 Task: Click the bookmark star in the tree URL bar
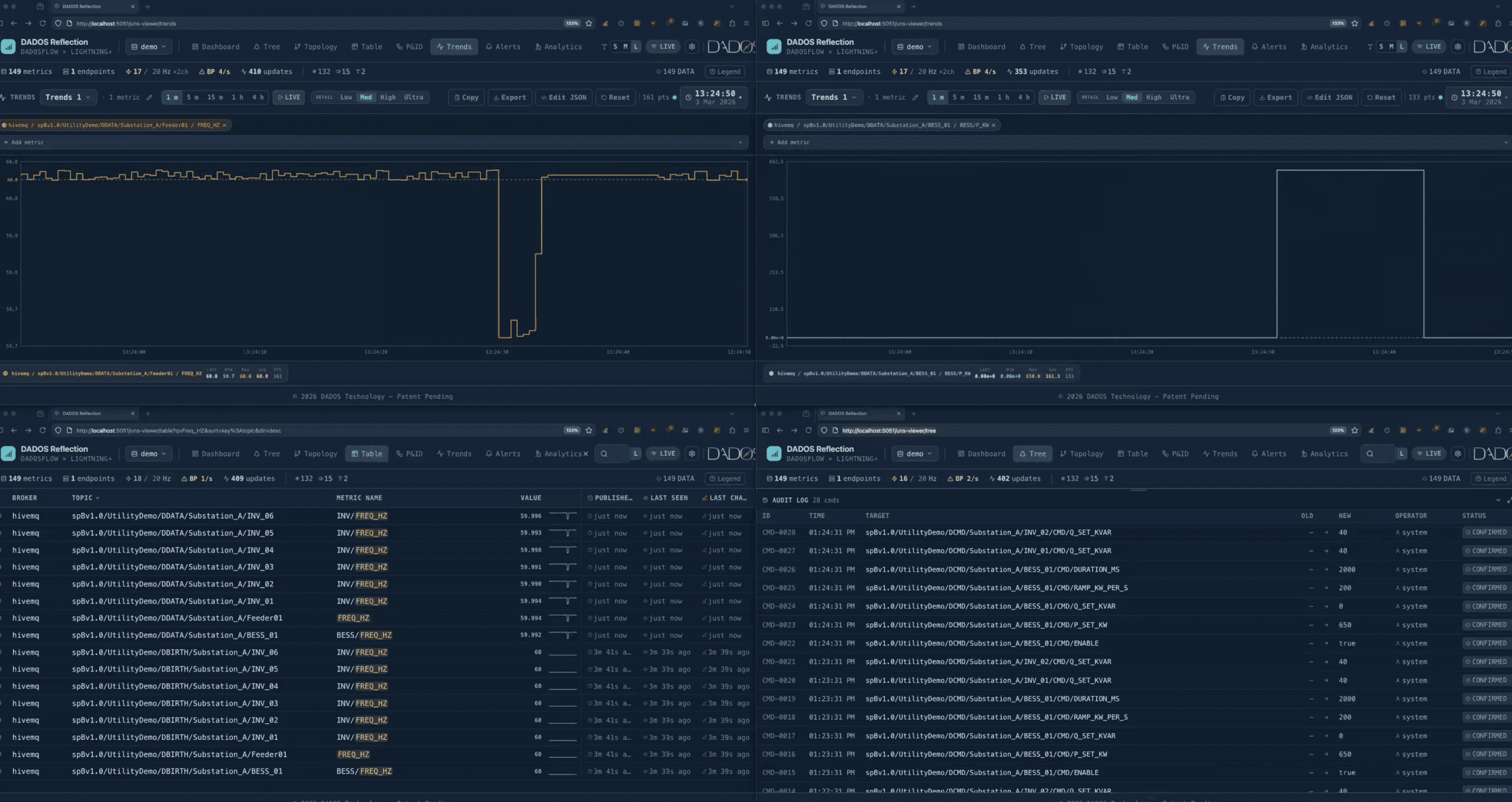pyautogui.click(x=1354, y=431)
